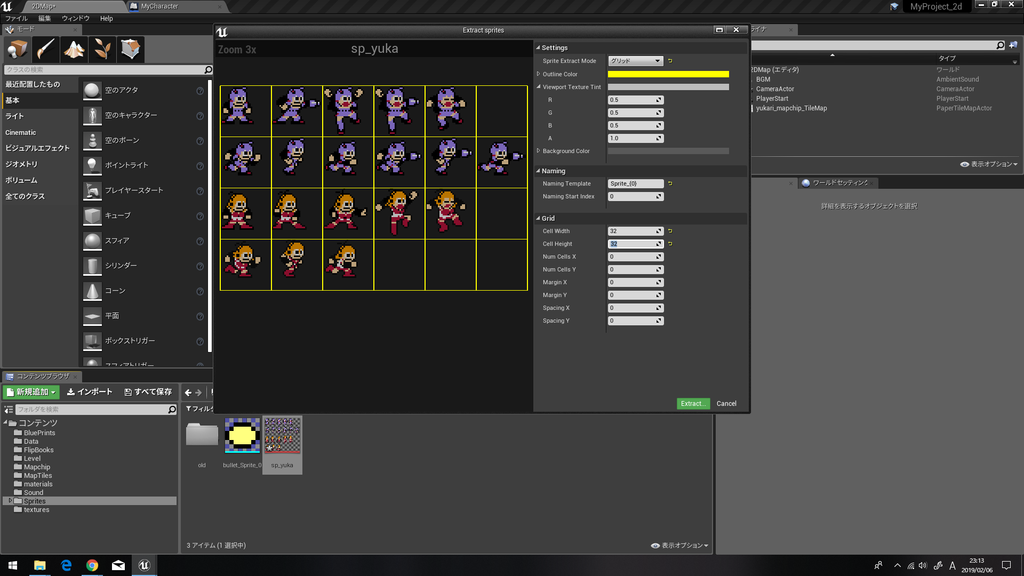Click the すべて保存 button

148,392
